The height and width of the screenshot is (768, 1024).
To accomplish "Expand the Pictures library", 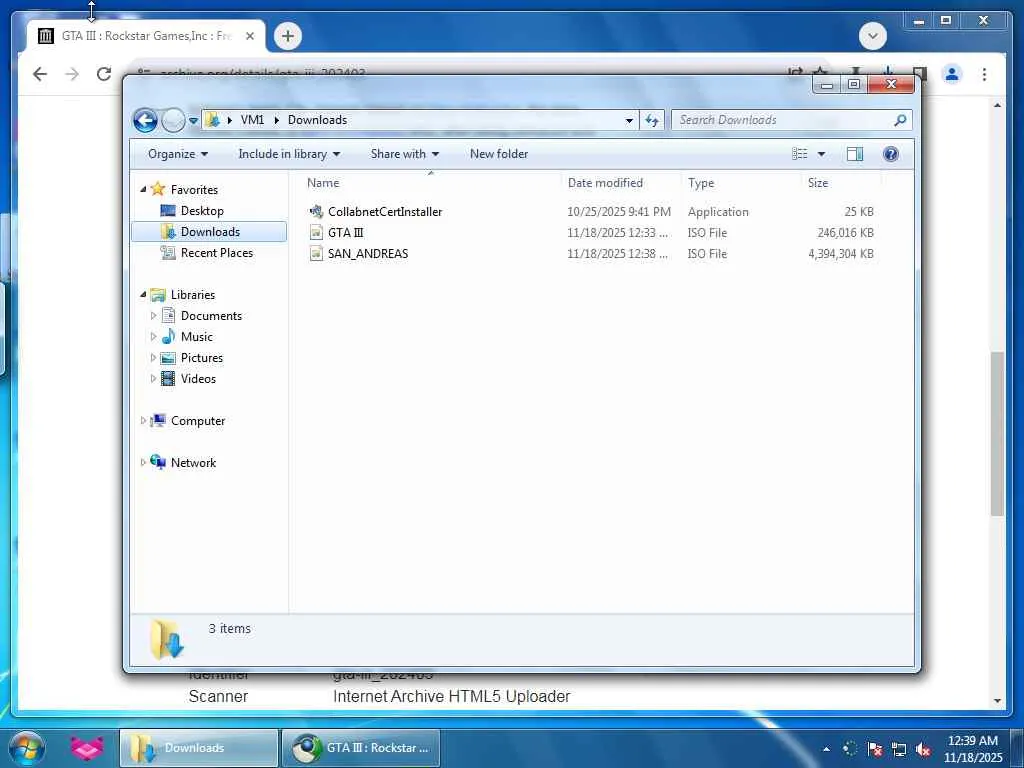I will [x=153, y=357].
